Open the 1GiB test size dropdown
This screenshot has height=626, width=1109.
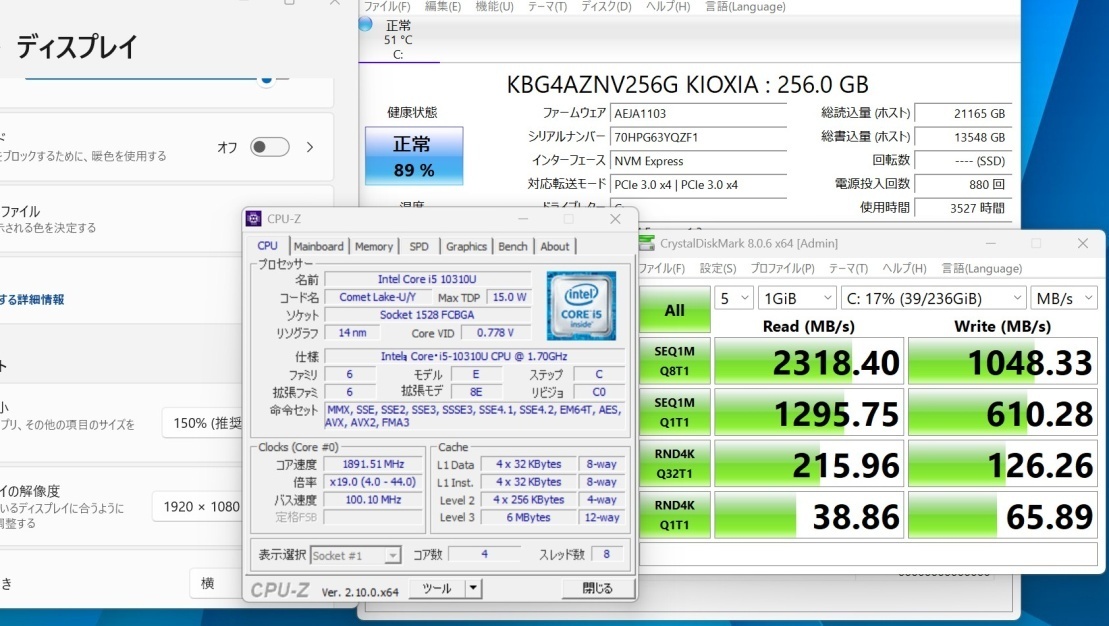797,298
